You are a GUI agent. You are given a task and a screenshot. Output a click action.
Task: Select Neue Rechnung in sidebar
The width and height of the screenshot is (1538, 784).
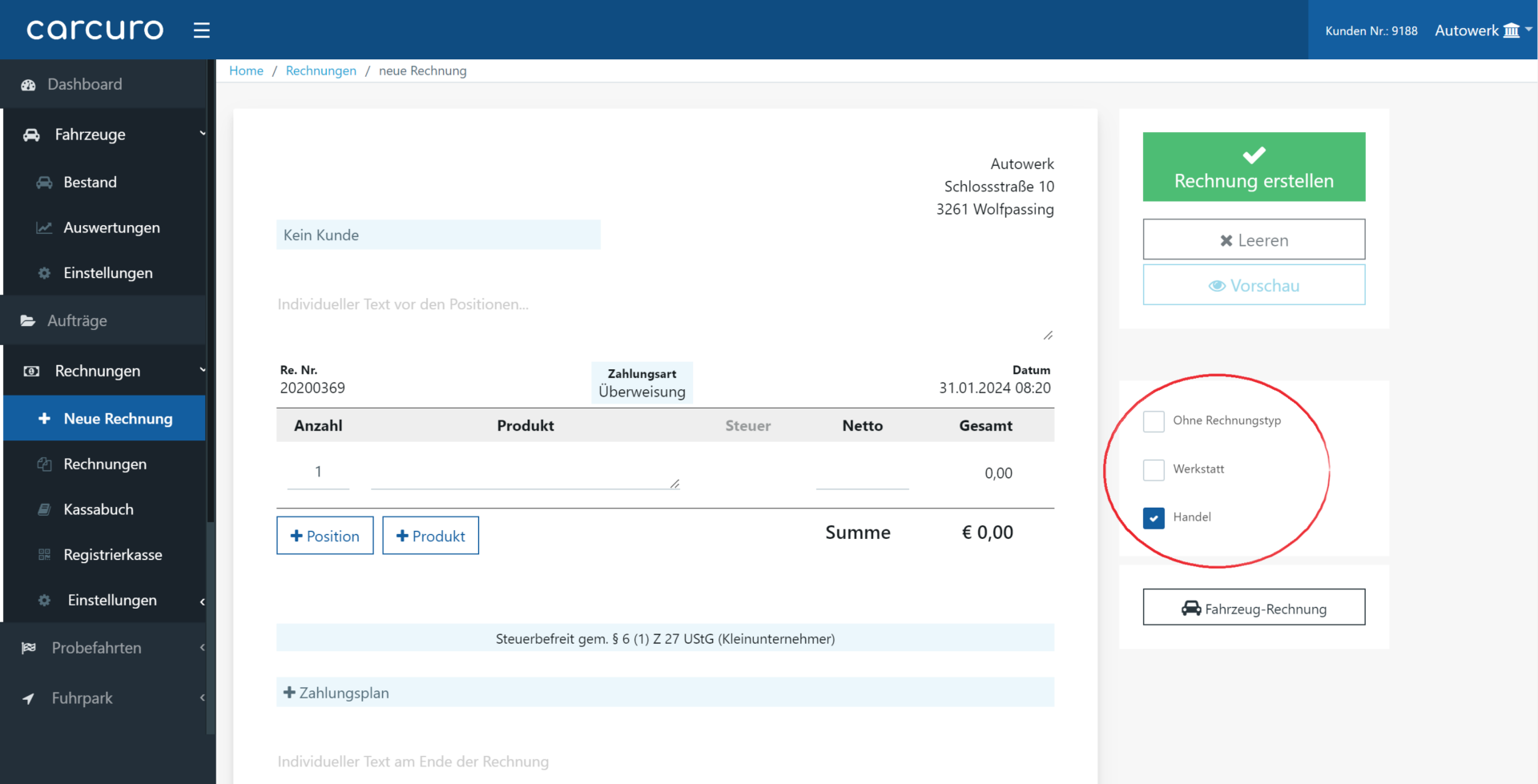point(104,418)
